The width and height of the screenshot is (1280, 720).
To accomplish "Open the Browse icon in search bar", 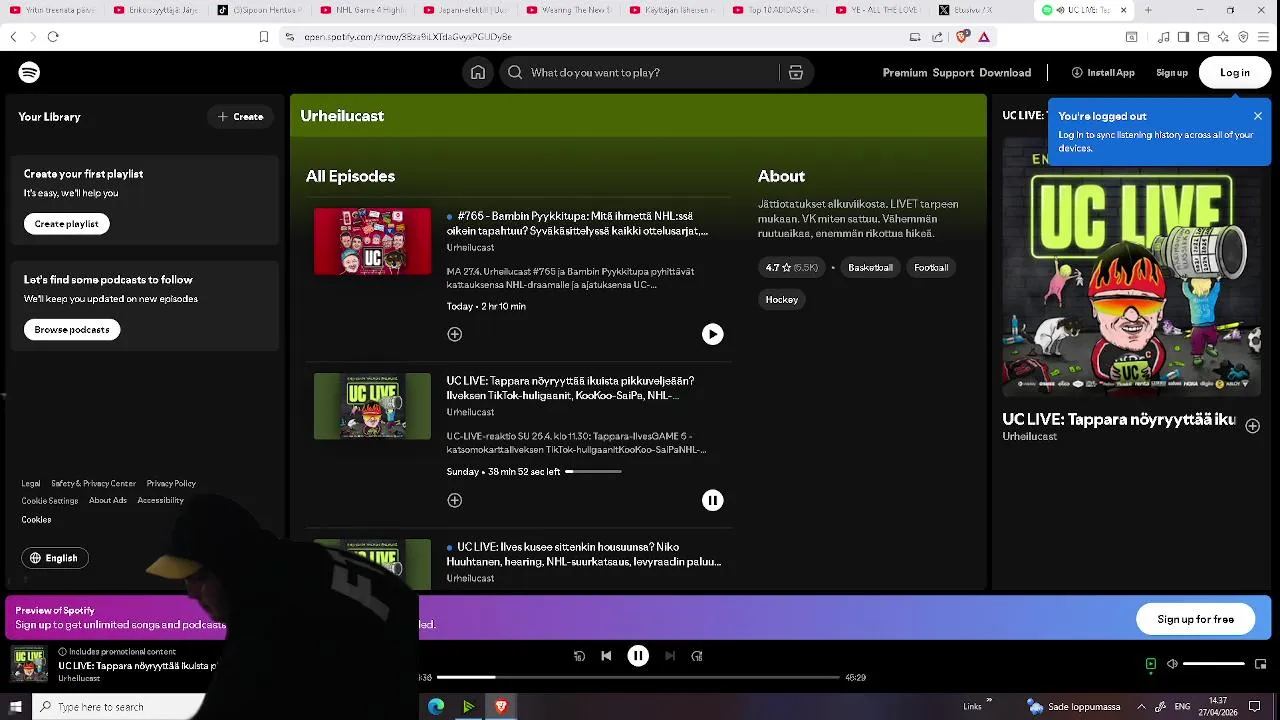I will (796, 73).
